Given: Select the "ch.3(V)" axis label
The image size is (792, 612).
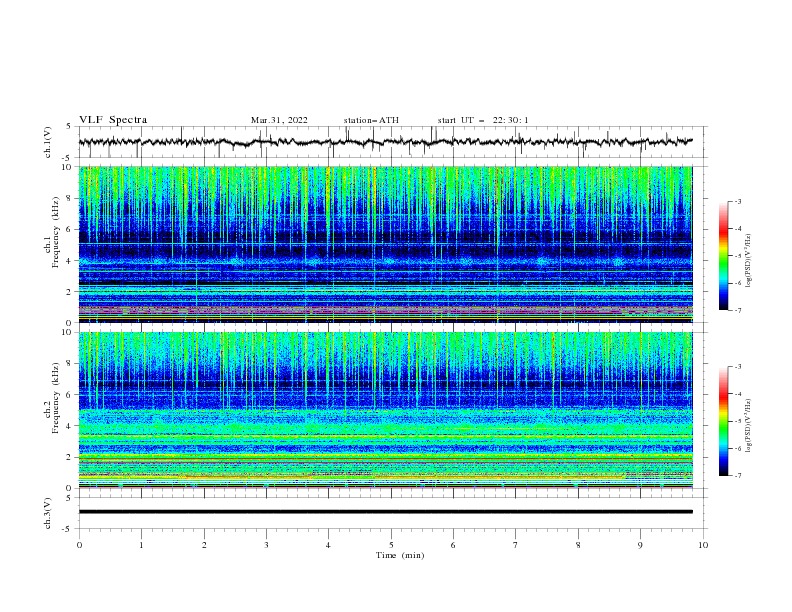Looking at the screenshot, I should coord(48,513).
